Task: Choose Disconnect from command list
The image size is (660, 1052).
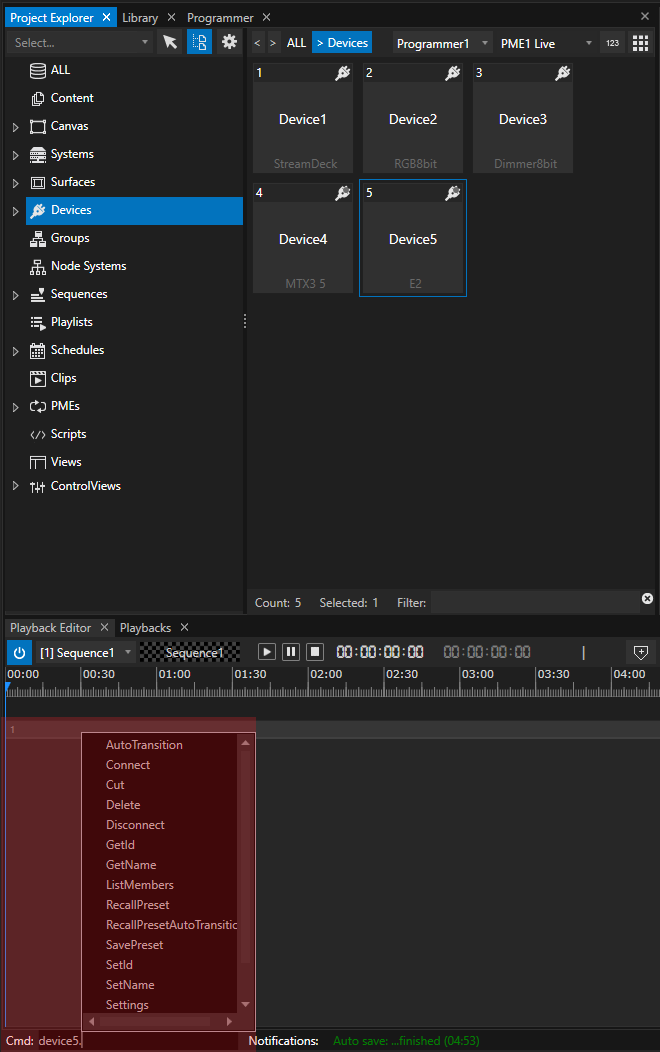Action: click(x=135, y=825)
